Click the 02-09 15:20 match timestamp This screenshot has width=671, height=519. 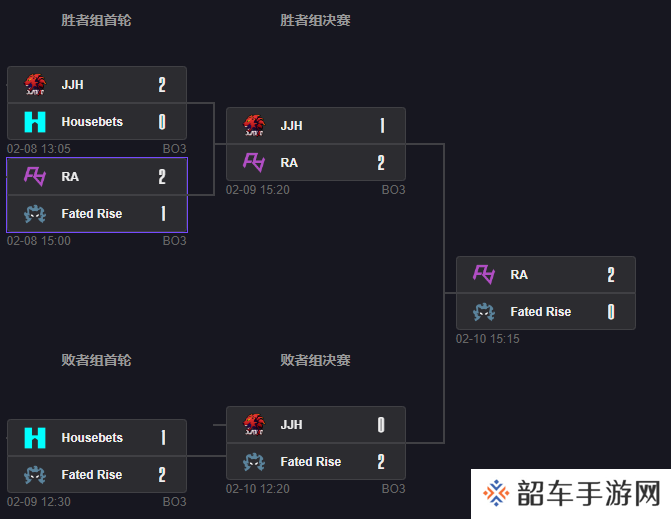click(258, 190)
